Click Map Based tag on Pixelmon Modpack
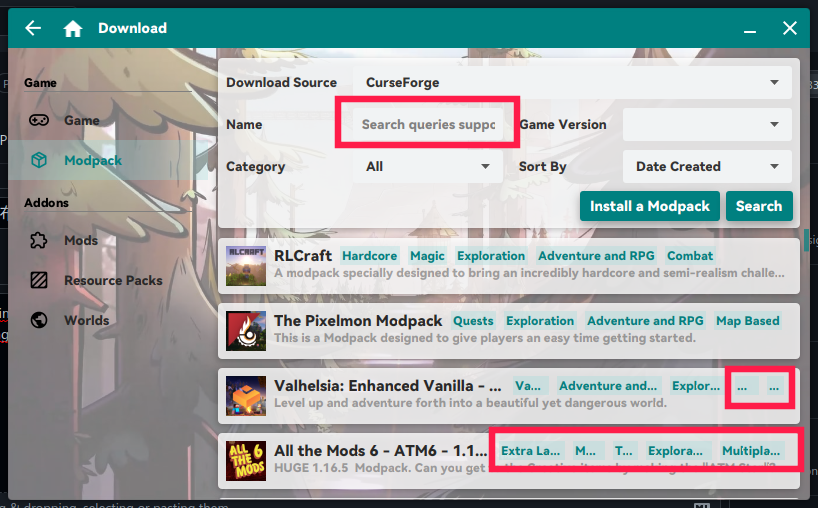The height and width of the screenshot is (508, 818). pyautogui.click(x=748, y=321)
